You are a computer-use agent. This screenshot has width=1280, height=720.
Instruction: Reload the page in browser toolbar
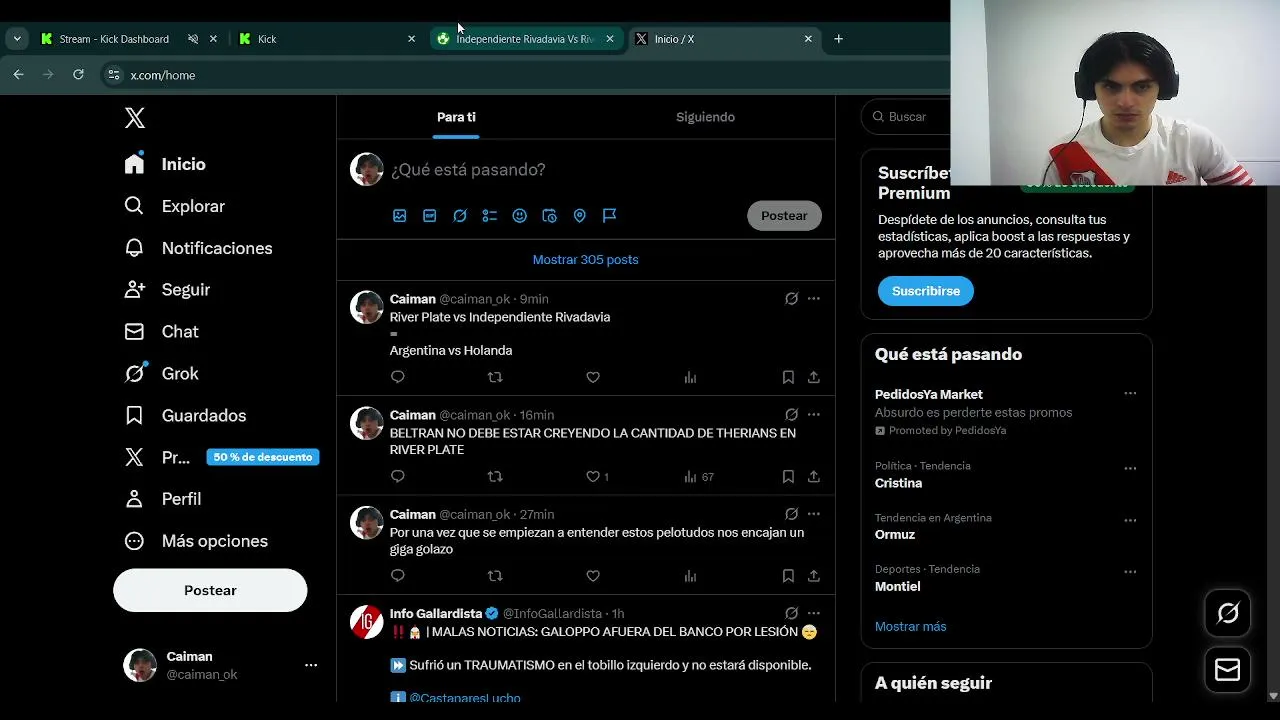click(78, 74)
